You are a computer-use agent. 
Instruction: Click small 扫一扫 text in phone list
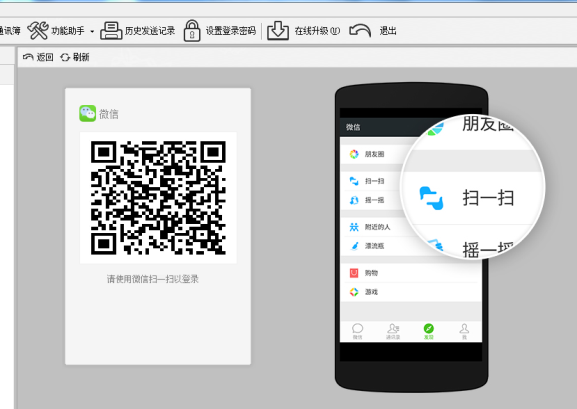coord(374,181)
